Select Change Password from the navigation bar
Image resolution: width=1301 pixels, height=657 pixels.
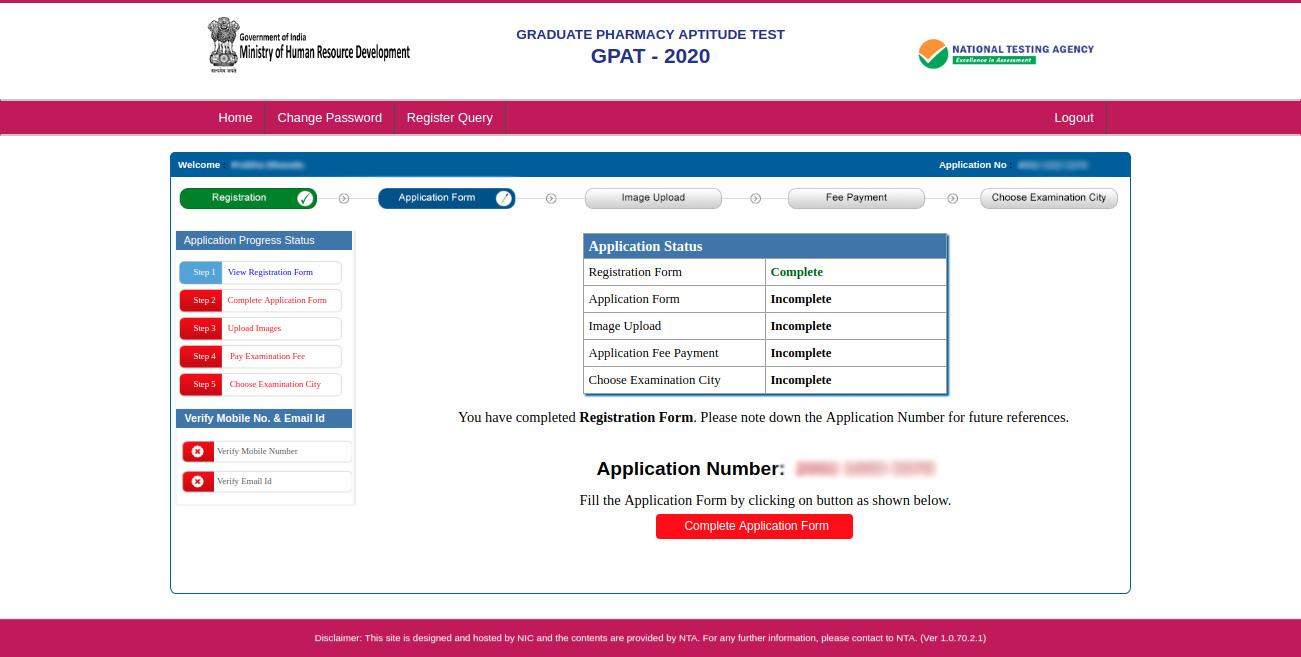[330, 117]
